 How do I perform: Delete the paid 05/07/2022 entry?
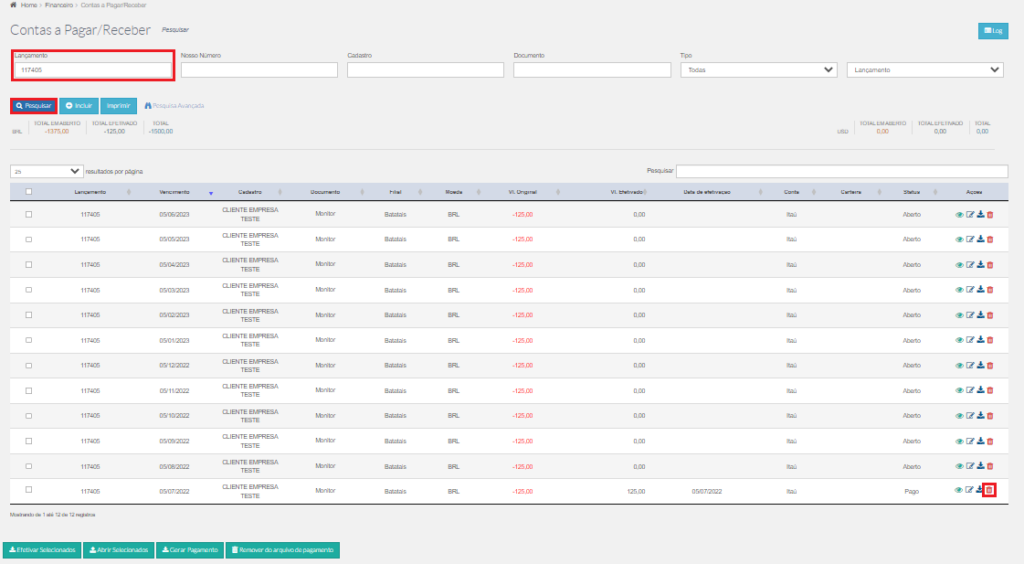(989, 490)
